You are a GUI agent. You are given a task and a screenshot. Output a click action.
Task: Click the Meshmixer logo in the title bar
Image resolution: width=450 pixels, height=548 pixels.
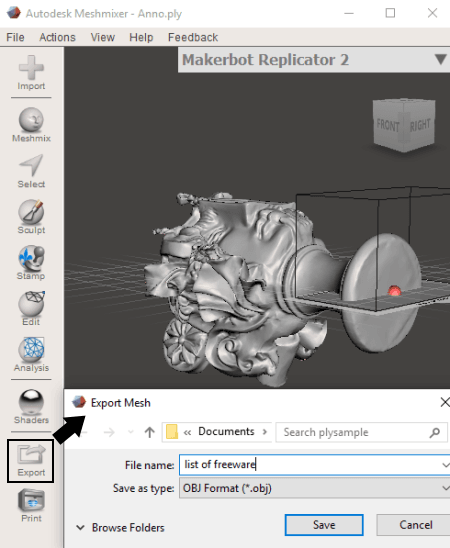(14, 13)
